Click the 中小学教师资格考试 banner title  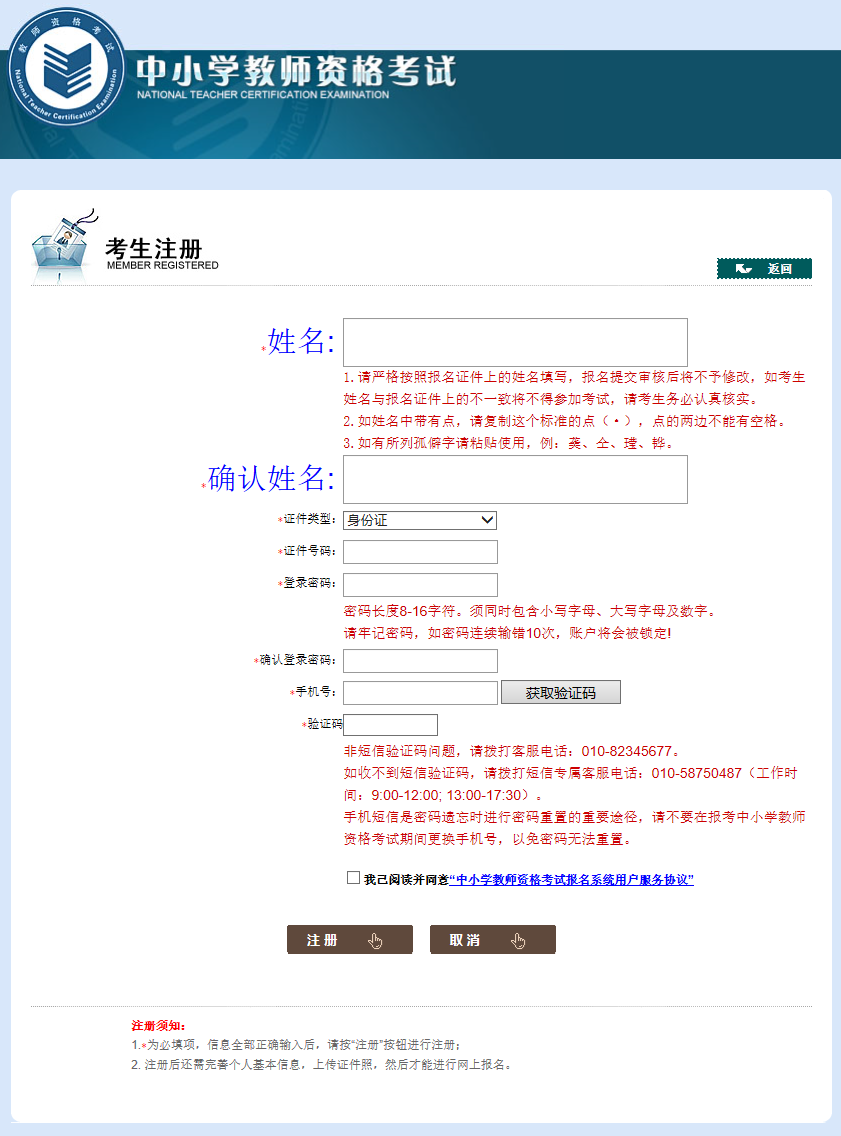click(x=296, y=71)
